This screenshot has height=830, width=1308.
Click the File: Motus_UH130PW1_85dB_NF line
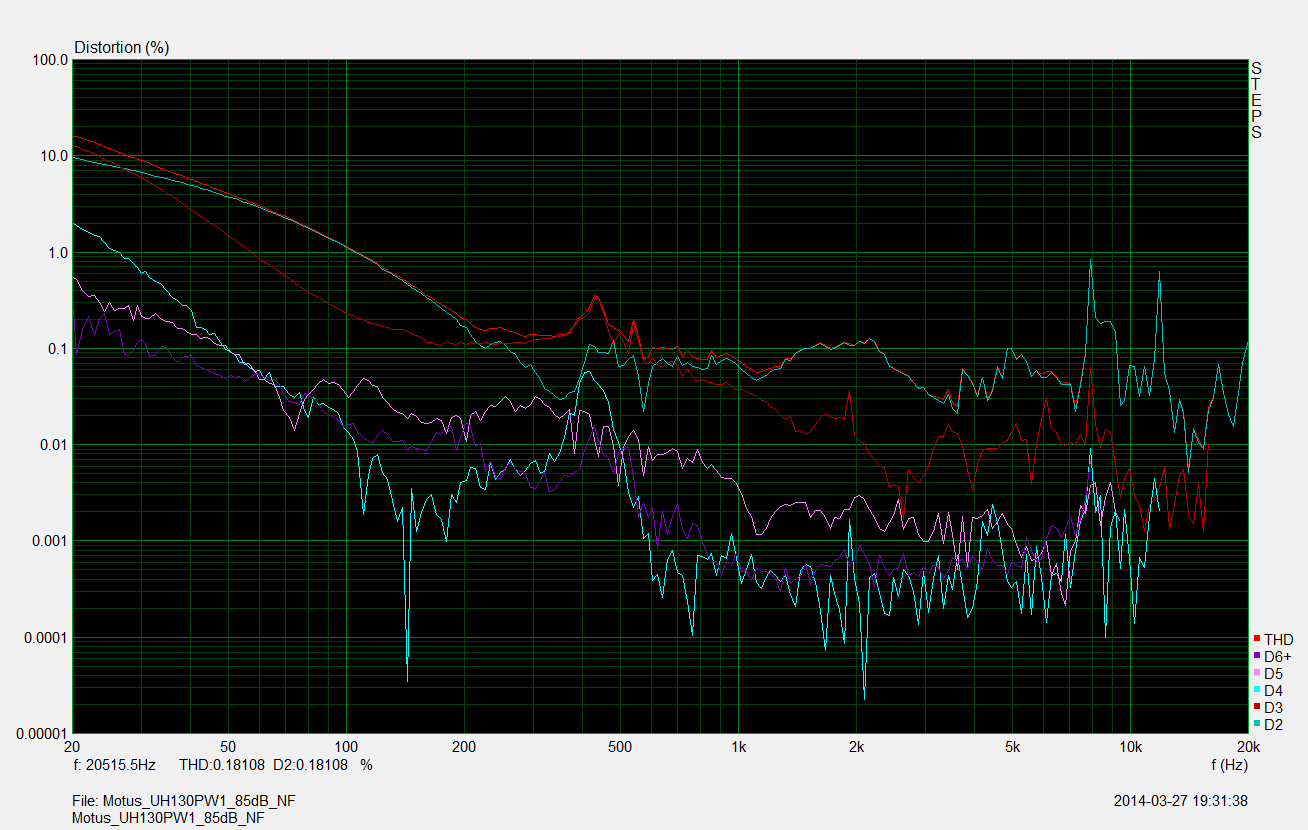(x=183, y=802)
